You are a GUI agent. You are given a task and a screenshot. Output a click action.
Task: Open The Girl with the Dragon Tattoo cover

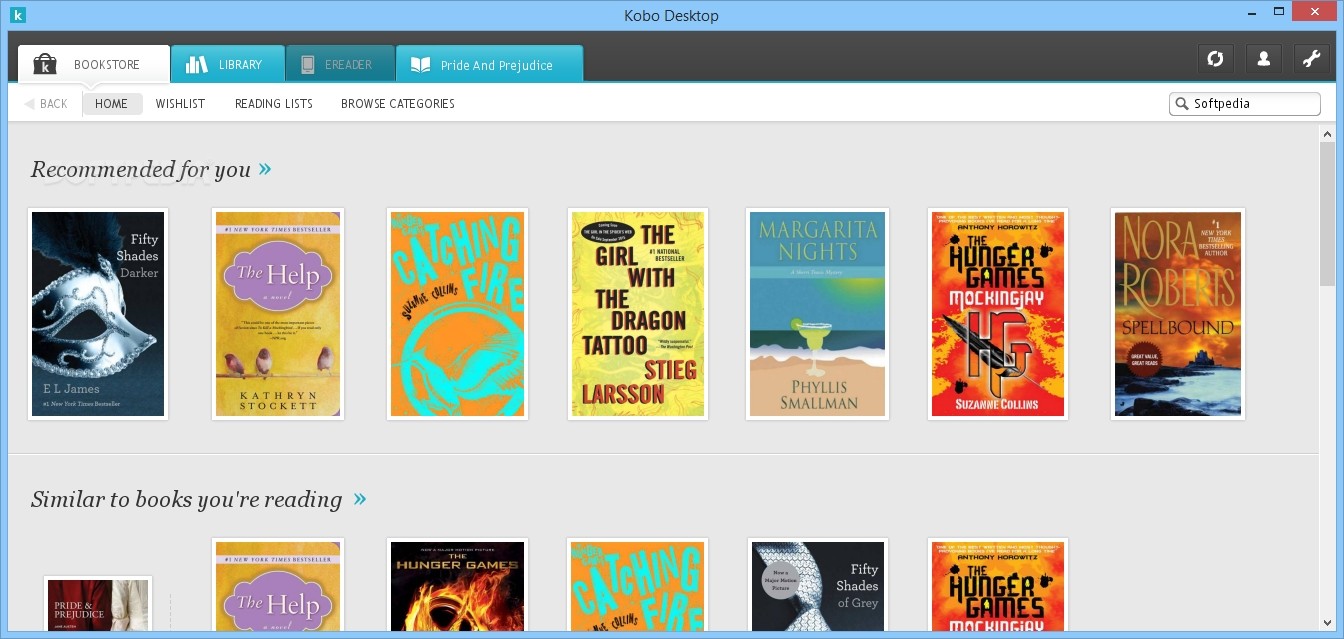638,314
